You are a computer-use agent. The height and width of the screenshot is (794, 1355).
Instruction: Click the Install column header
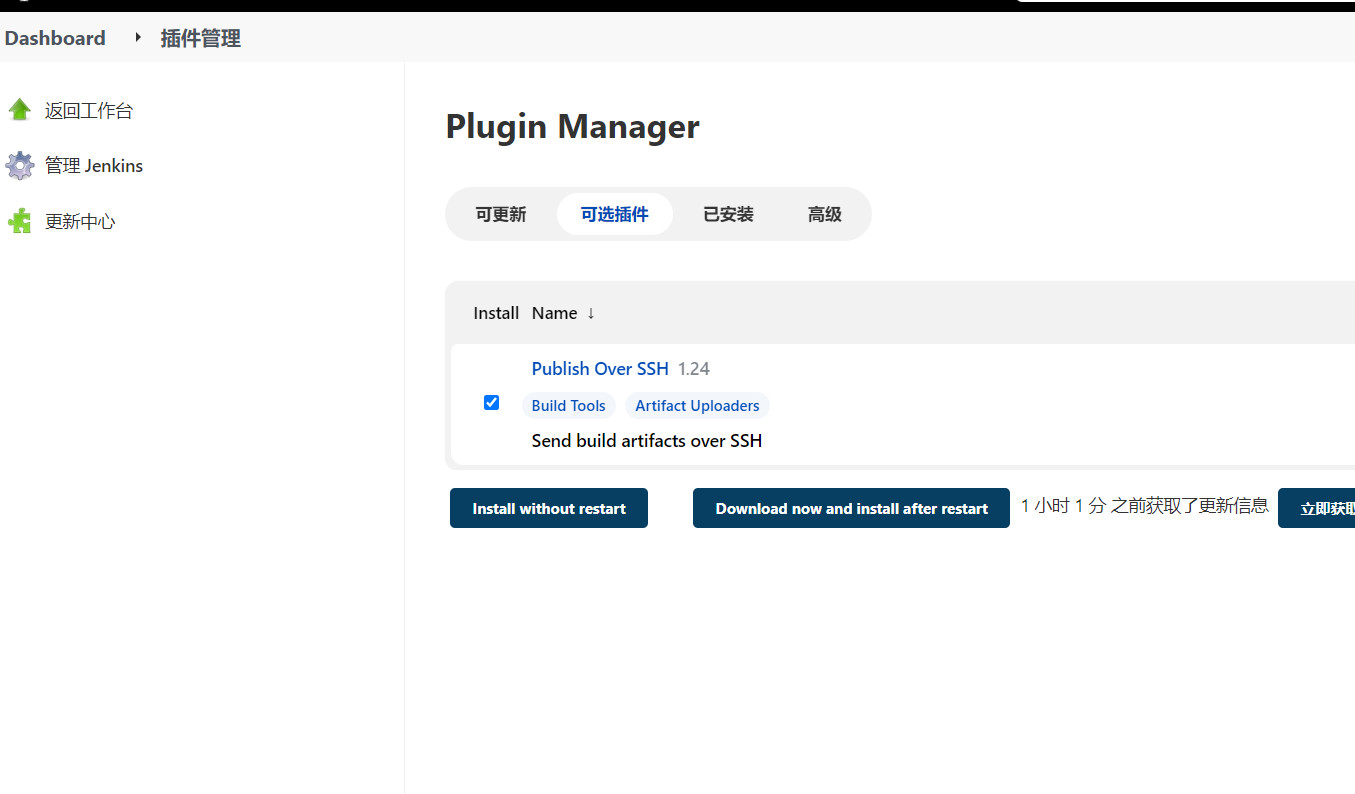click(x=496, y=313)
